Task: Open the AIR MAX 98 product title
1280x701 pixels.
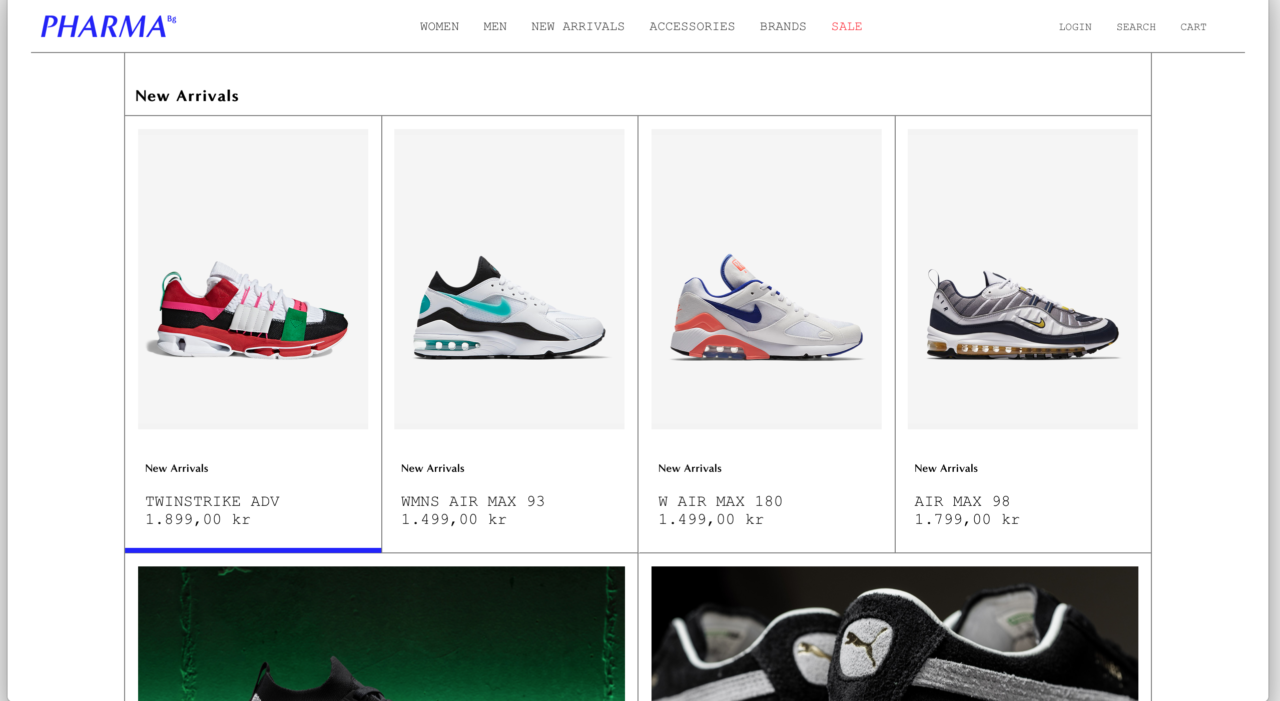Action: [962, 501]
